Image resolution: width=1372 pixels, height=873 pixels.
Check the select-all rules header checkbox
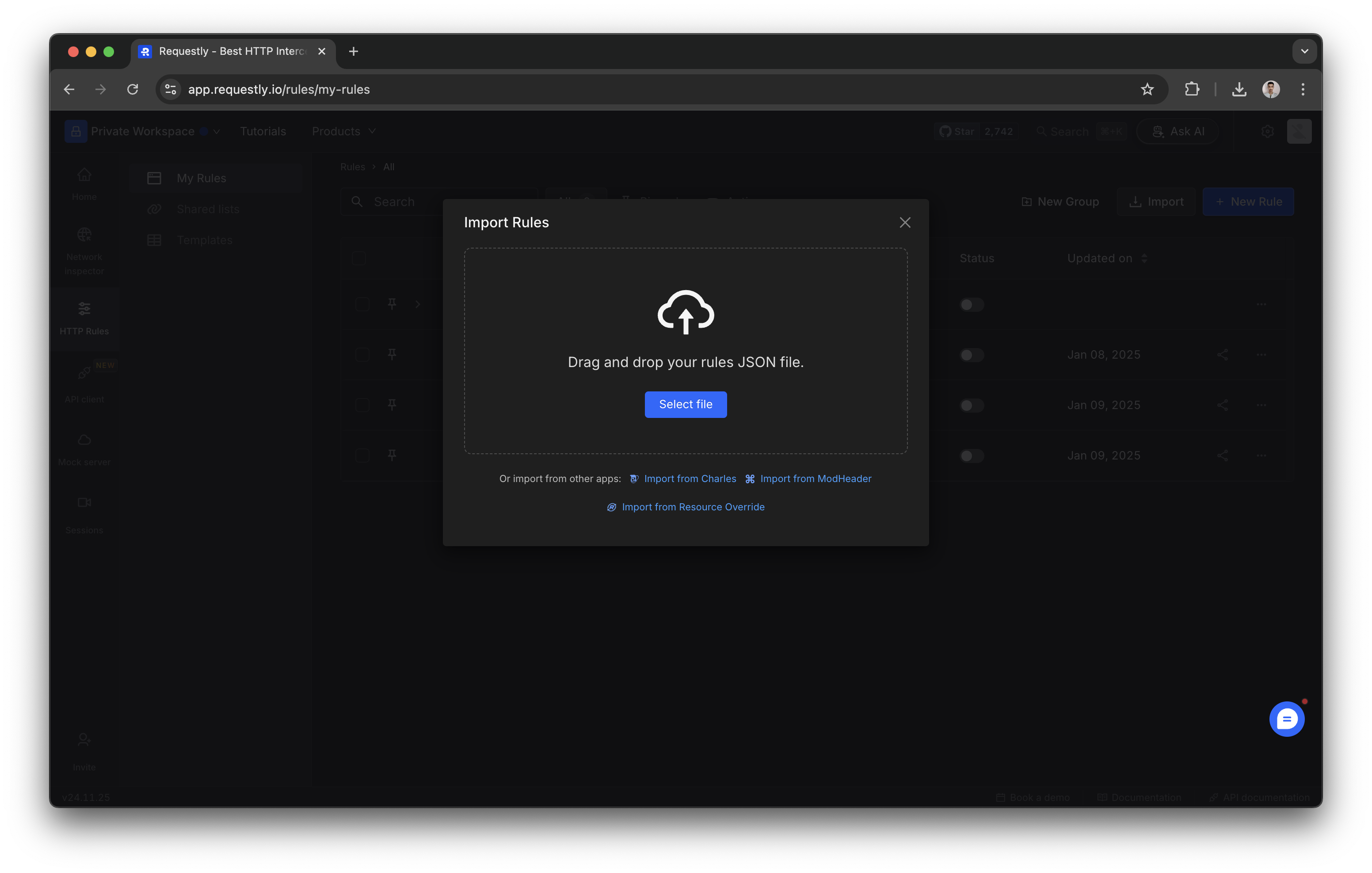(x=359, y=258)
